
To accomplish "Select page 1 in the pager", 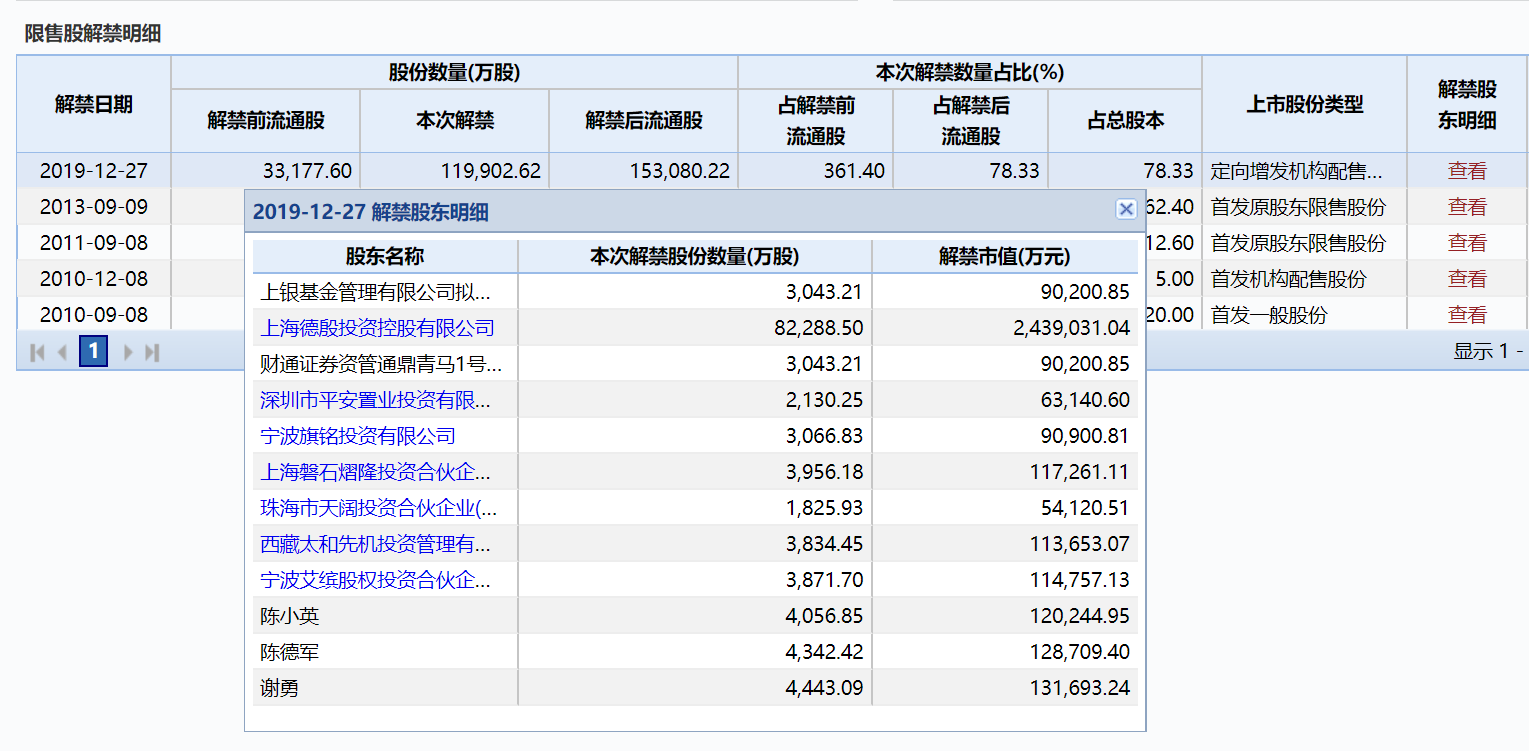I will coord(93,351).
